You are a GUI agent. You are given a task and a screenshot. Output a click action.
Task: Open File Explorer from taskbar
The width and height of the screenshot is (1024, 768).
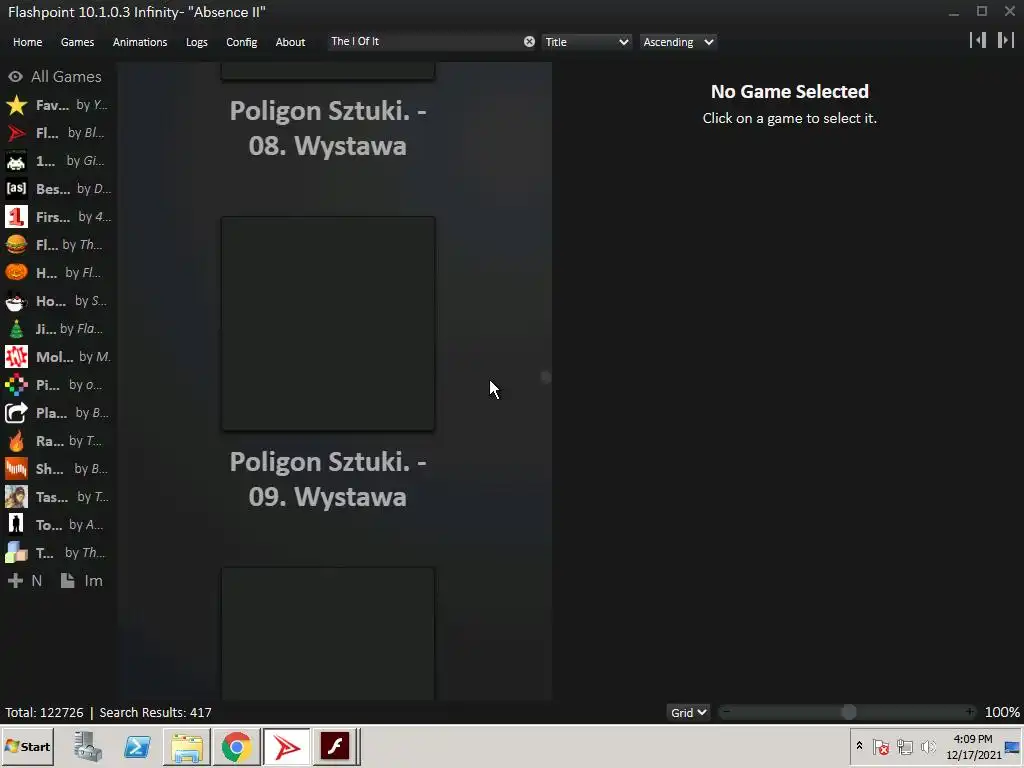pos(187,746)
